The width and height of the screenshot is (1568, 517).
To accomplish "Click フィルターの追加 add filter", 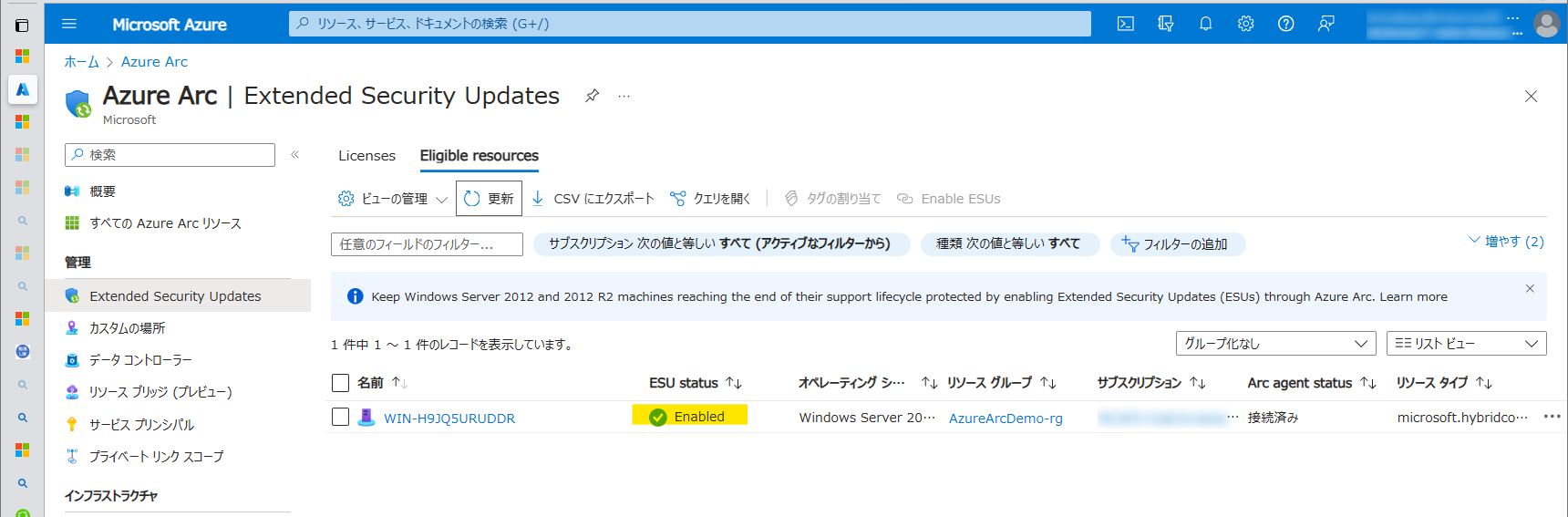I will (1178, 244).
